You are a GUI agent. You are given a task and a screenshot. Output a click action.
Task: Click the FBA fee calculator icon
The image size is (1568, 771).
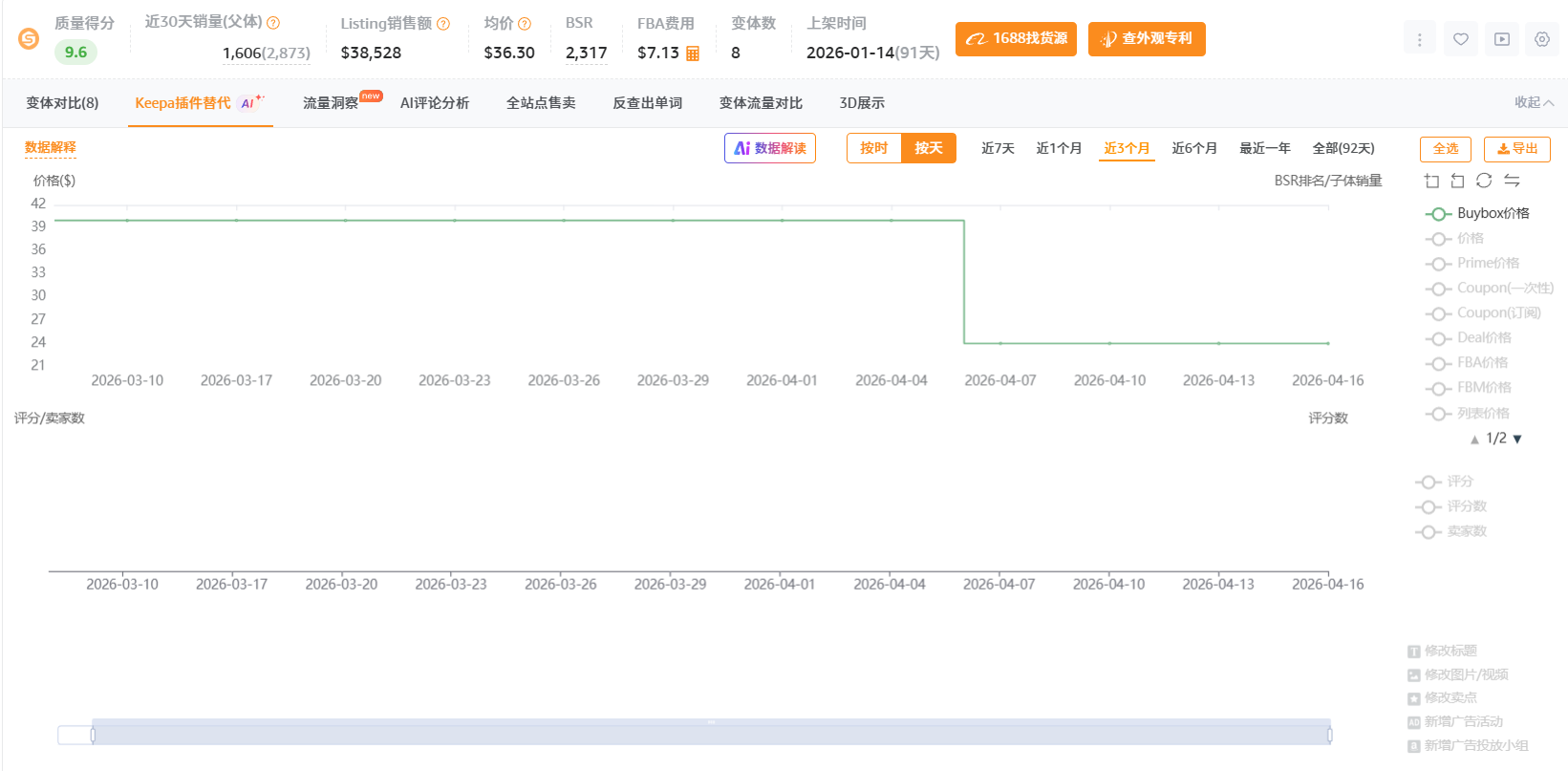click(x=693, y=54)
